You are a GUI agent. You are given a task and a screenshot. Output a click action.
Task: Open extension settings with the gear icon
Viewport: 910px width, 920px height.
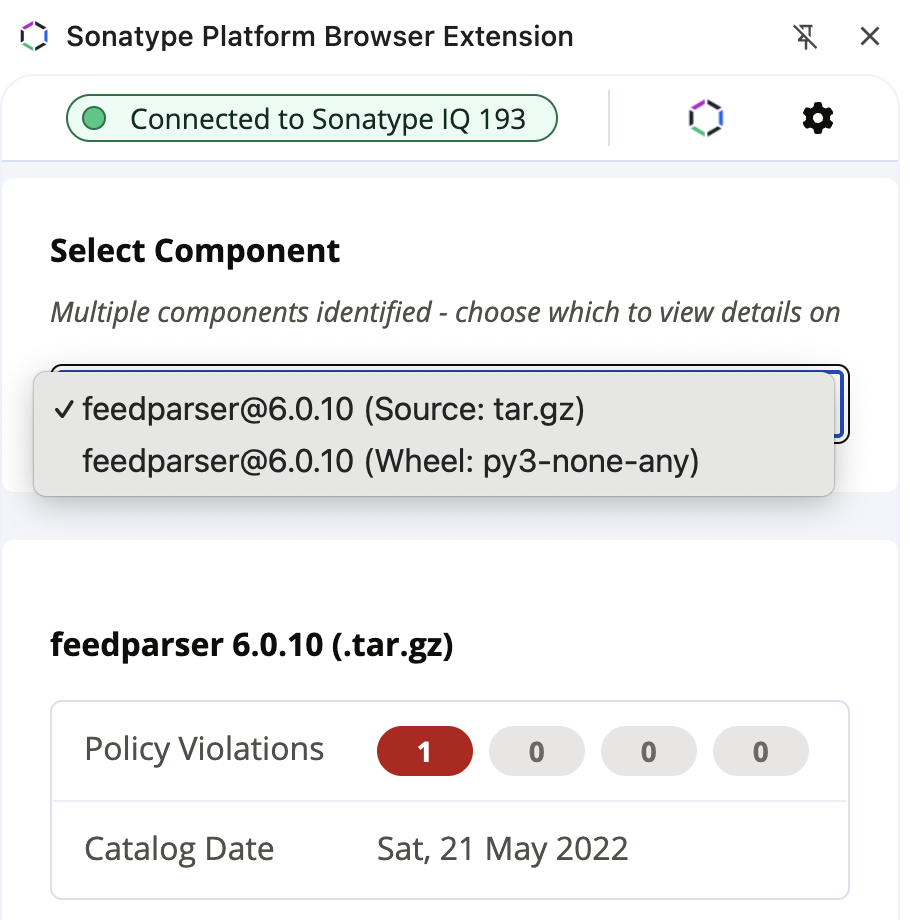pos(817,119)
